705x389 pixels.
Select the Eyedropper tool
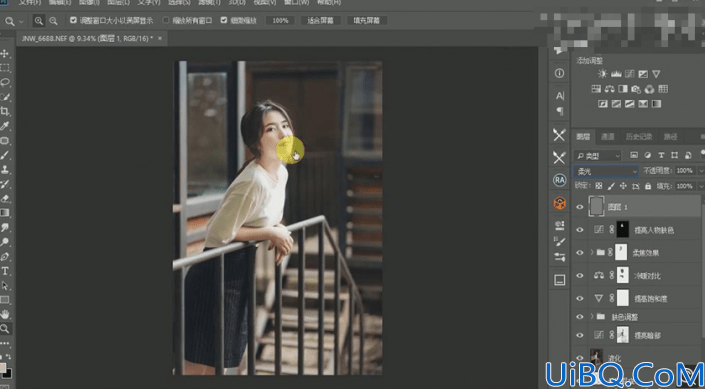5,125
